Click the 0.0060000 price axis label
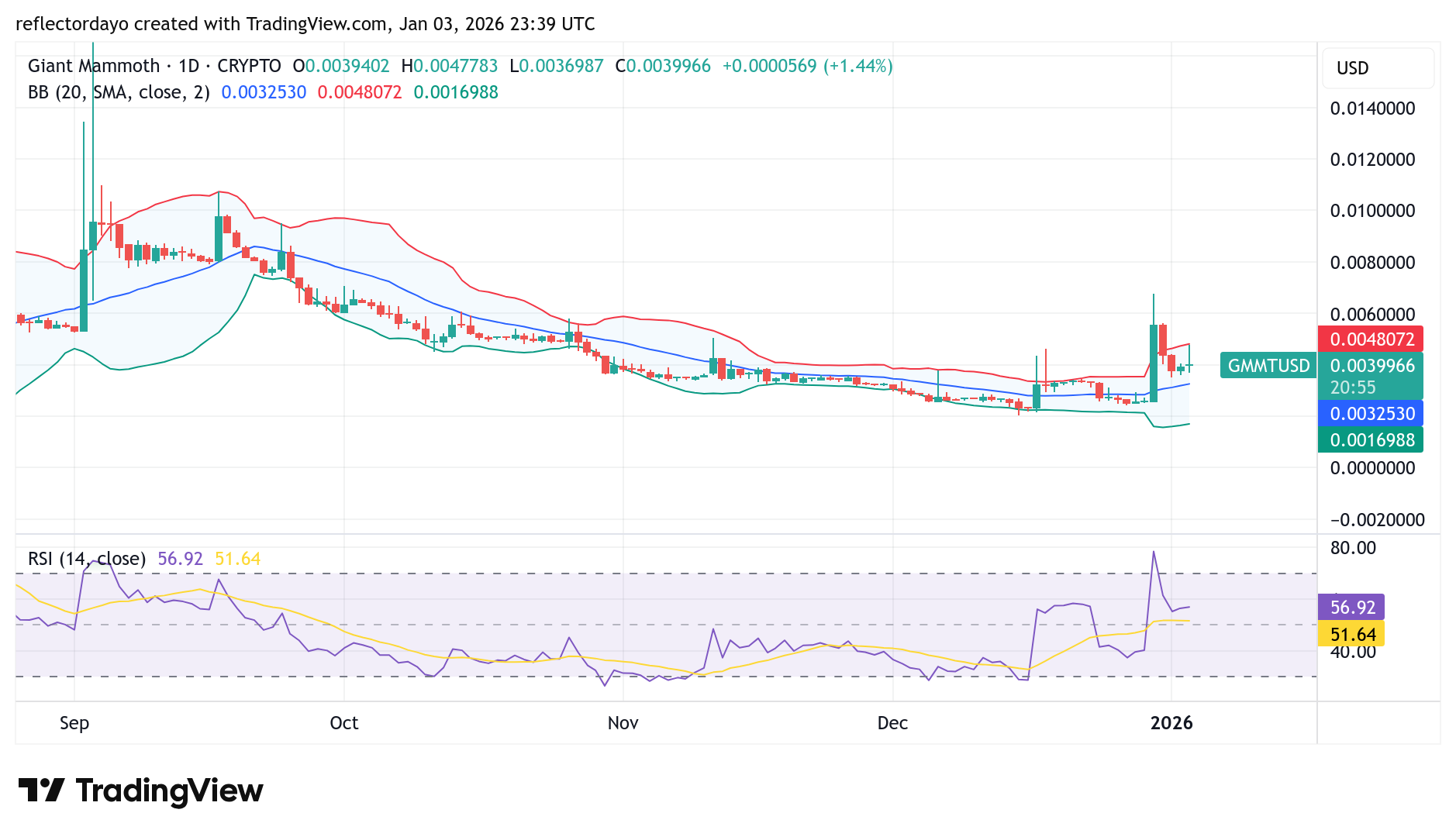The width and height of the screenshot is (1456, 837). 1372,315
